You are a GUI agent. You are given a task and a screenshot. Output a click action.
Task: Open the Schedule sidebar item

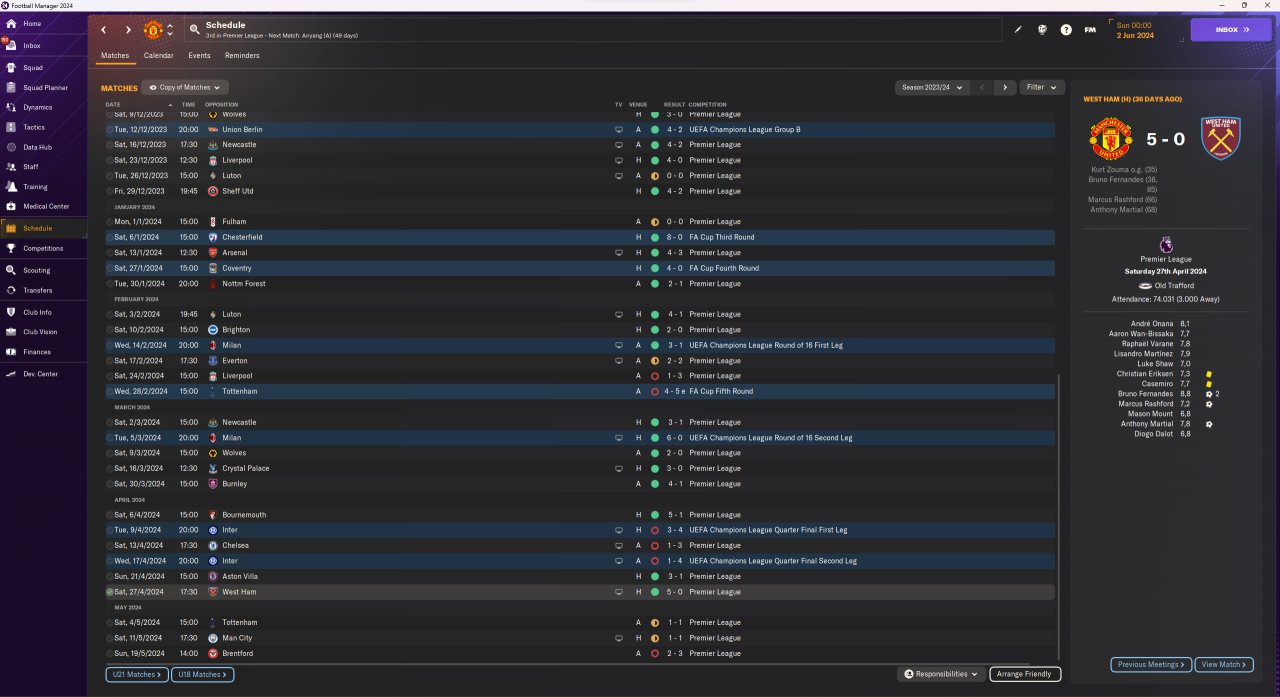(x=43, y=228)
